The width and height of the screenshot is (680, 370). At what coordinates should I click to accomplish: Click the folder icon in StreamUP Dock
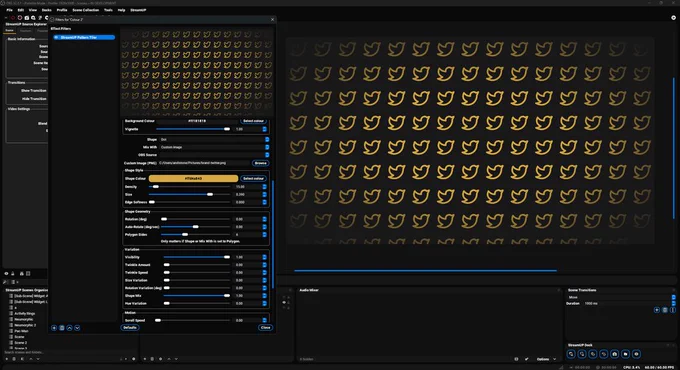click(x=625, y=354)
